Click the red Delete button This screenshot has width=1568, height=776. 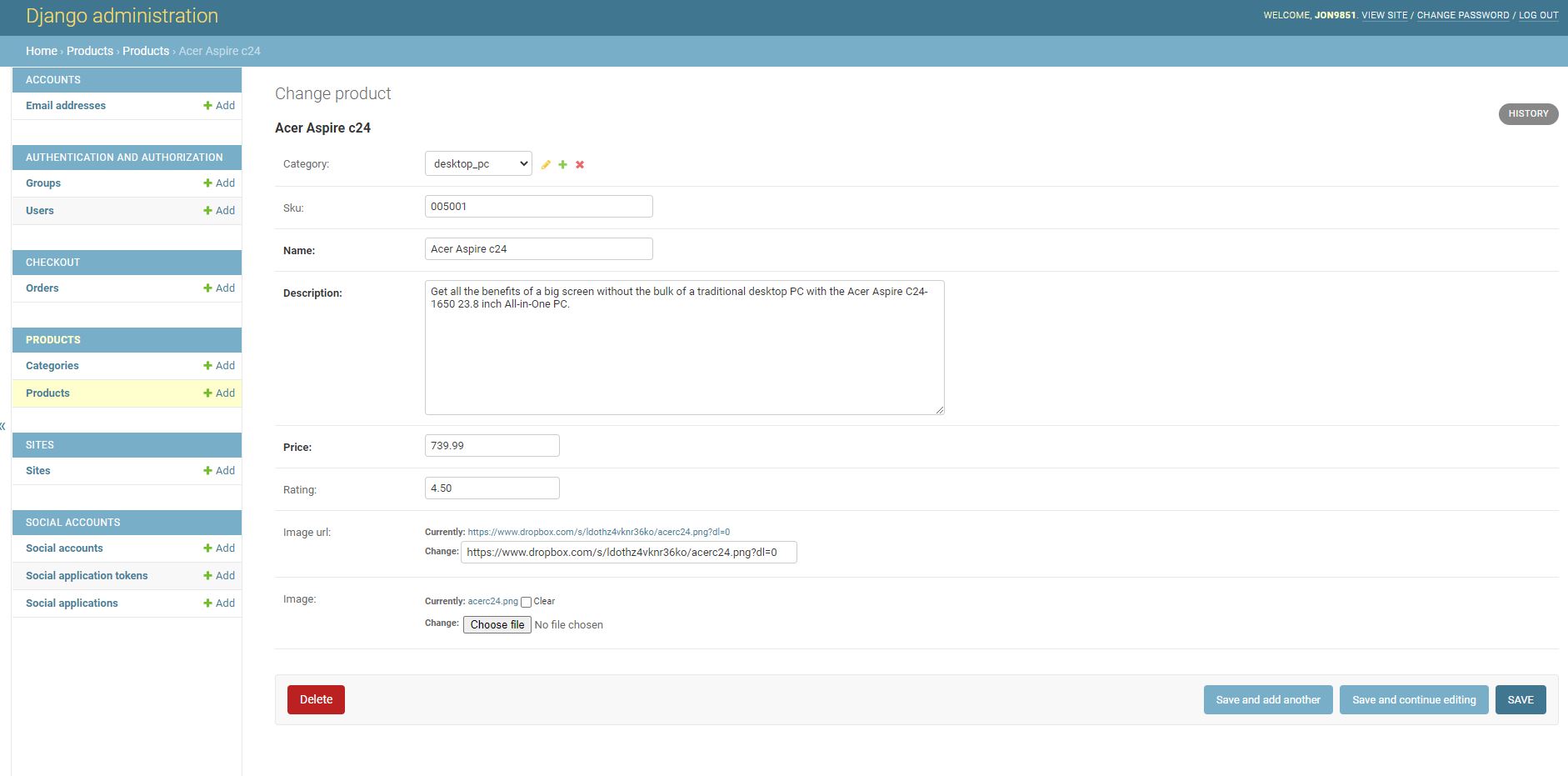[x=316, y=699]
